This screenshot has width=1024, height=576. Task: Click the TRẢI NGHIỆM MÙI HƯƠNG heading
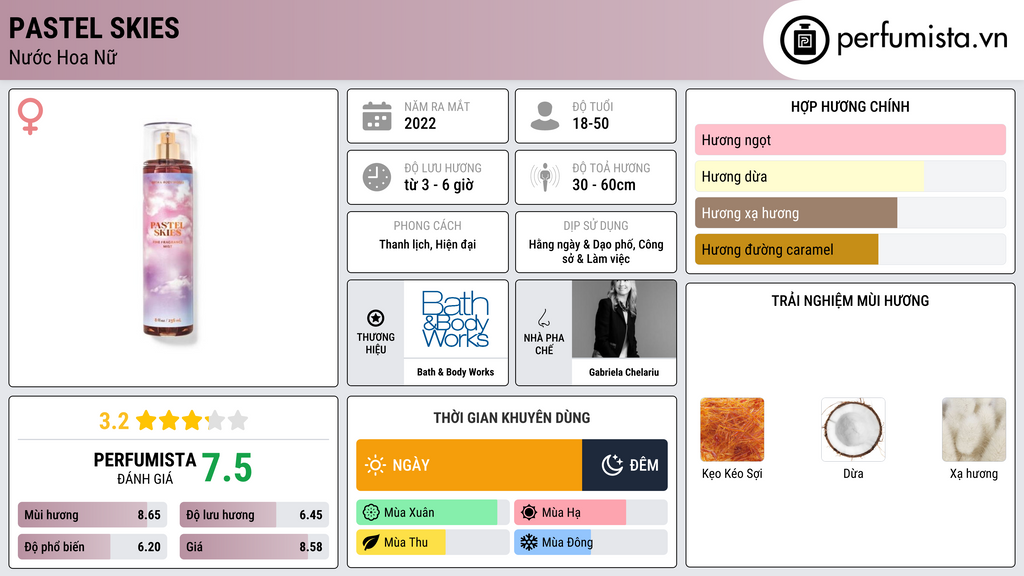tap(850, 300)
